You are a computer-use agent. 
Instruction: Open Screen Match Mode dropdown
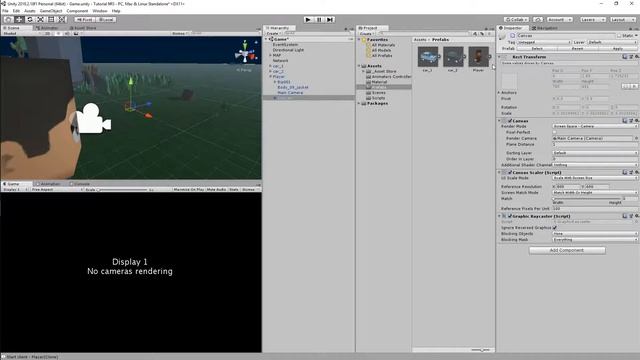click(595, 192)
